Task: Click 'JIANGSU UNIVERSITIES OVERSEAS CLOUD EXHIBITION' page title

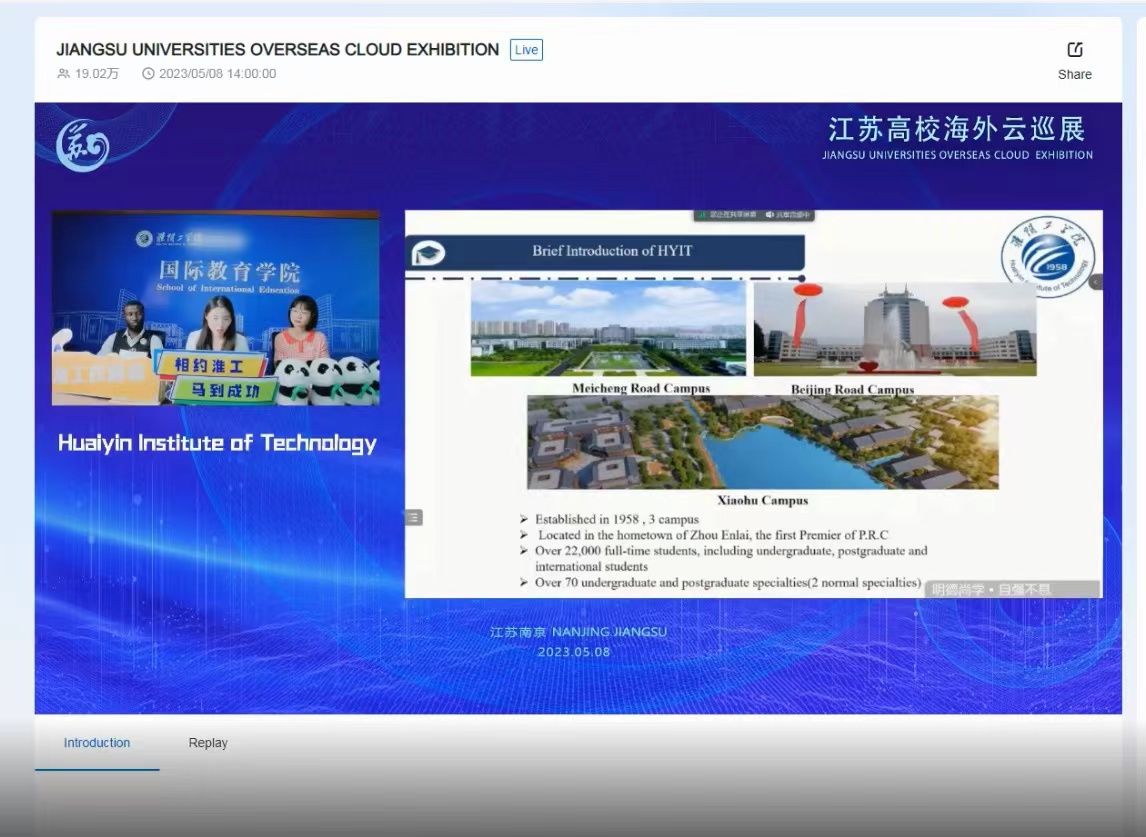Action: pyautogui.click(x=278, y=50)
